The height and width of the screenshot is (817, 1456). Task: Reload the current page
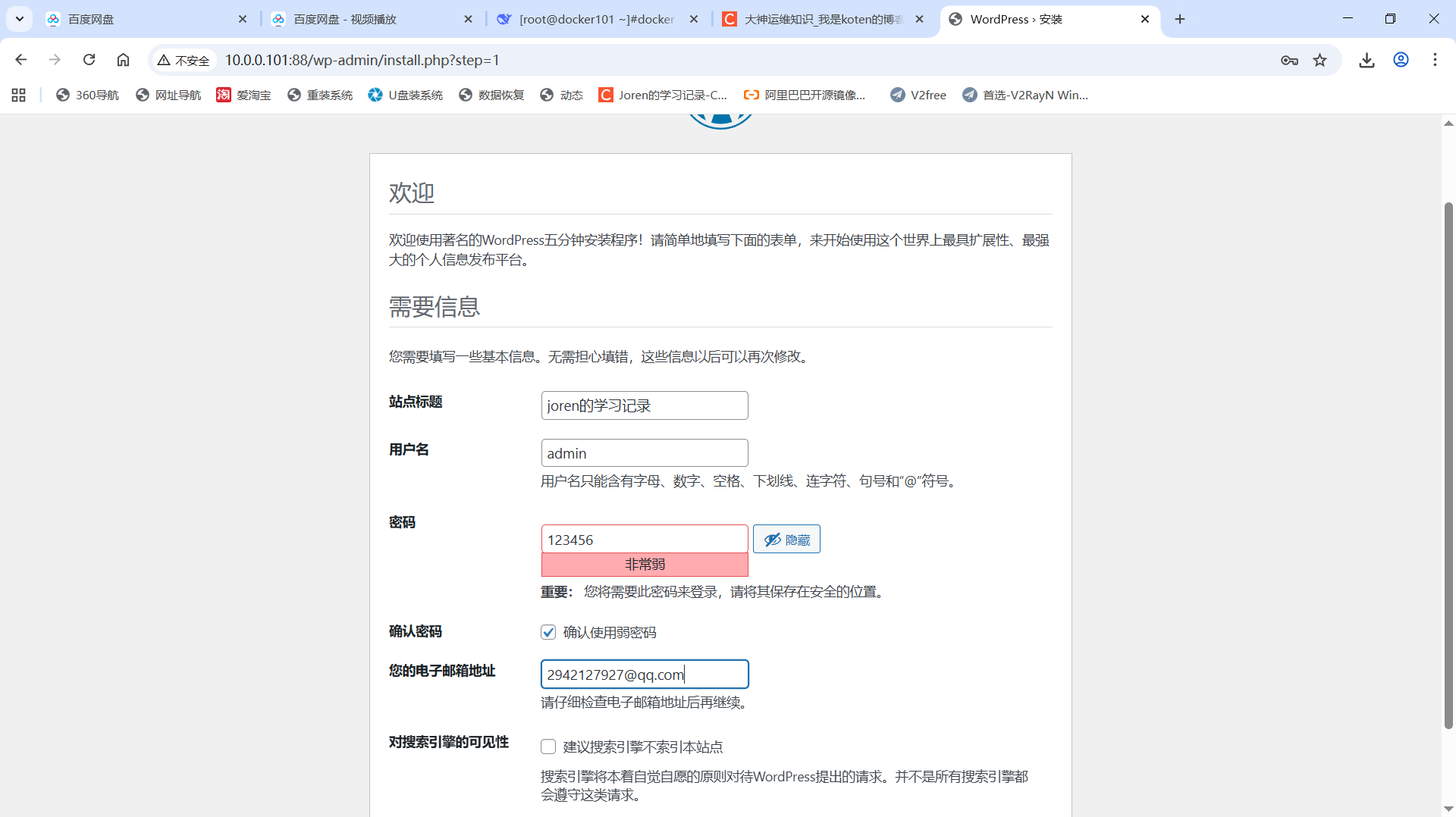pyautogui.click(x=89, y=60)
